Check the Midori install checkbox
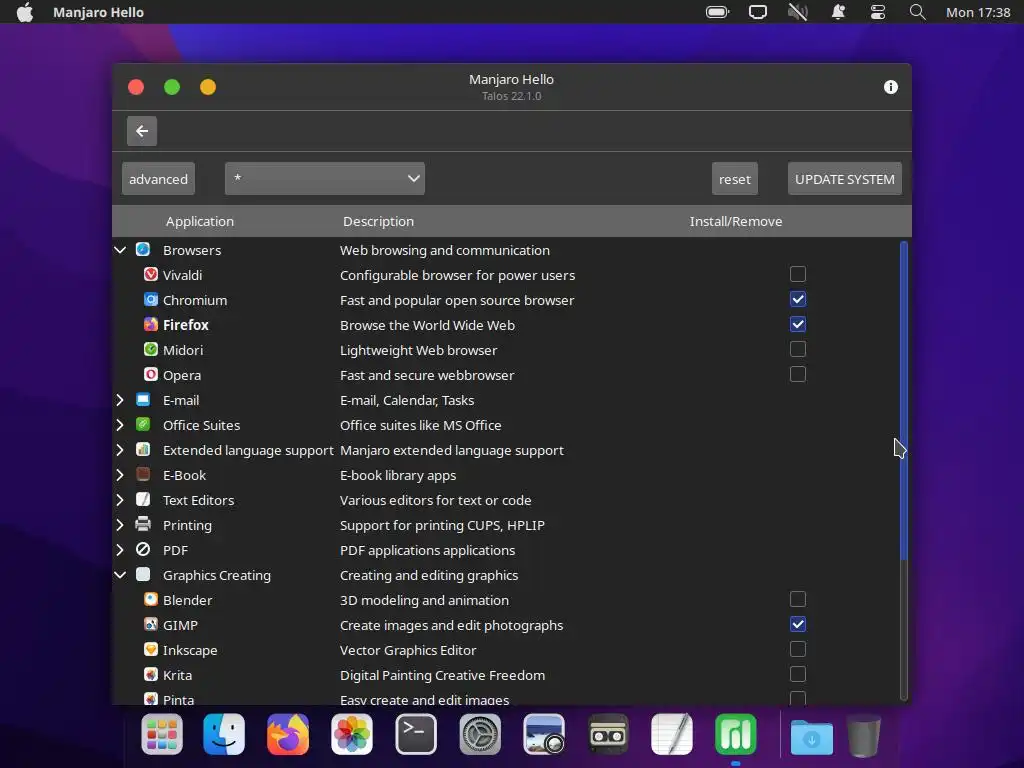This screenshot has height=768, width=1024. (797, 349)
